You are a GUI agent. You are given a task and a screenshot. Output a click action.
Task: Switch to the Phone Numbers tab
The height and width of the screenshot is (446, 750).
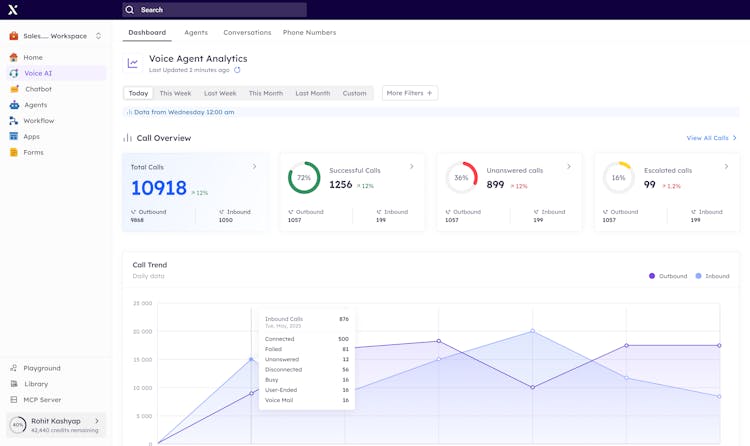[309, 33]
